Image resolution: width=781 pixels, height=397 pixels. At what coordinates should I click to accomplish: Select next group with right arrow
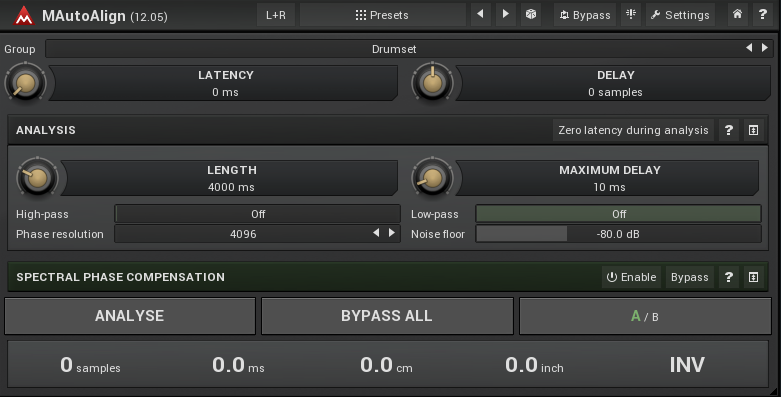click(x=765, y=48)
